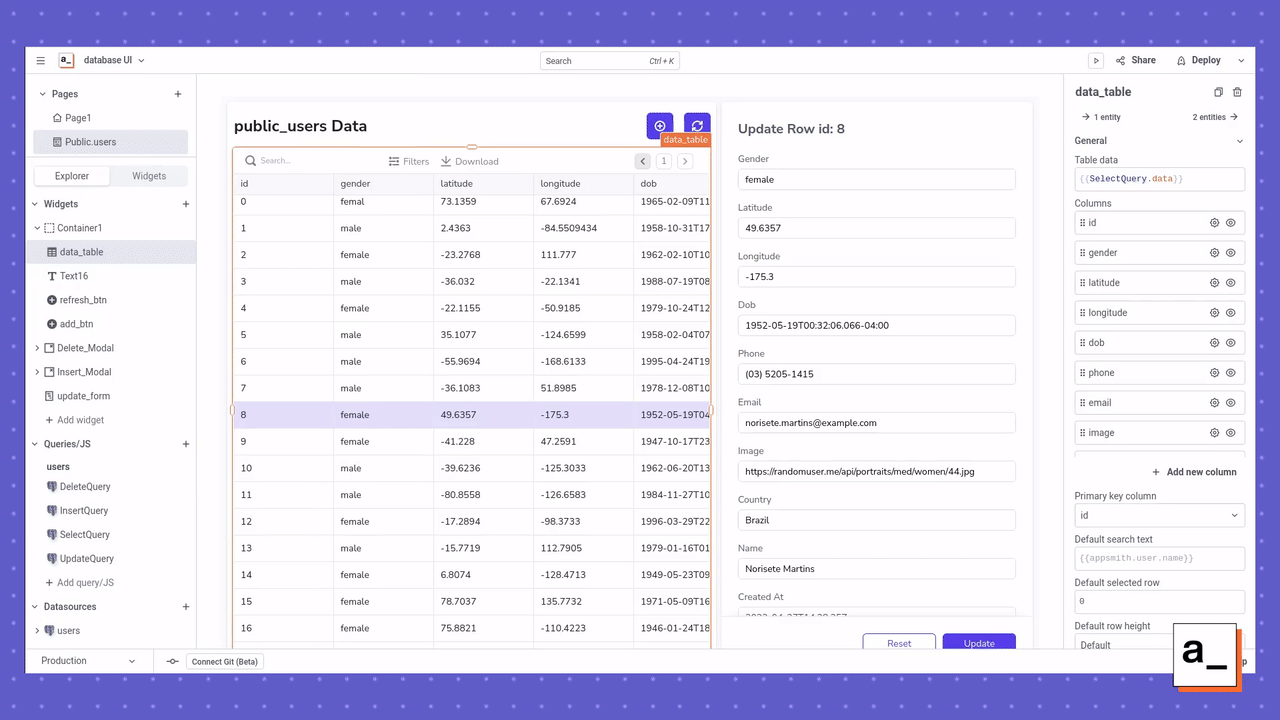The image size is (1280, 720).
Task: Click the copy widget icon beside data_table title
Action: point(1218,91)
